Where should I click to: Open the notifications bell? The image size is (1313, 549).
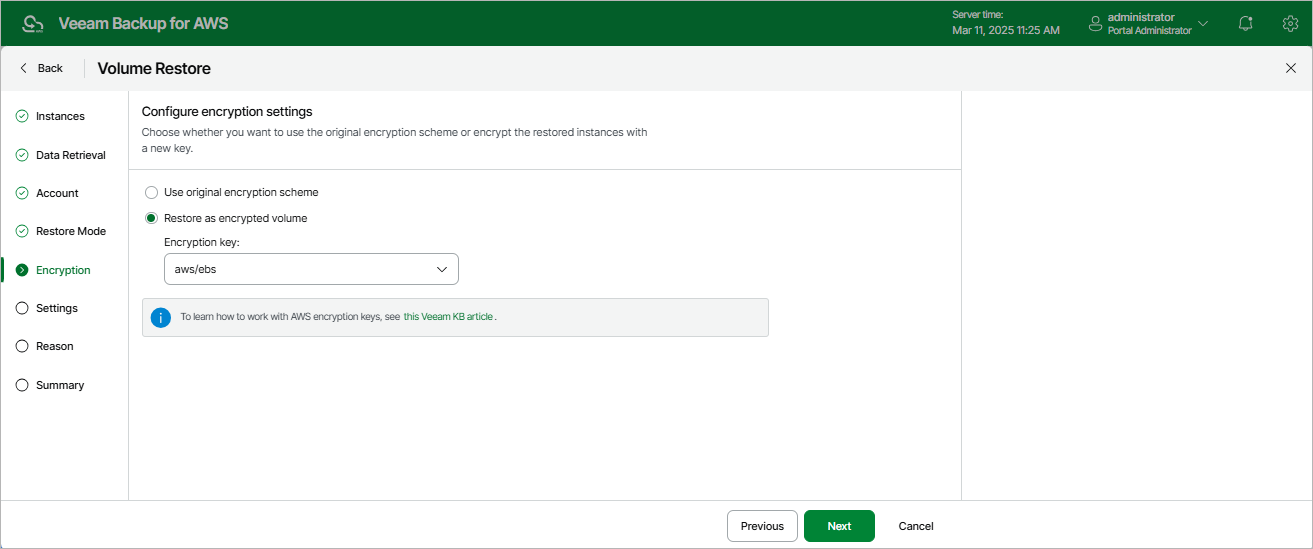pyautogui.click(x=1246, y=23)
